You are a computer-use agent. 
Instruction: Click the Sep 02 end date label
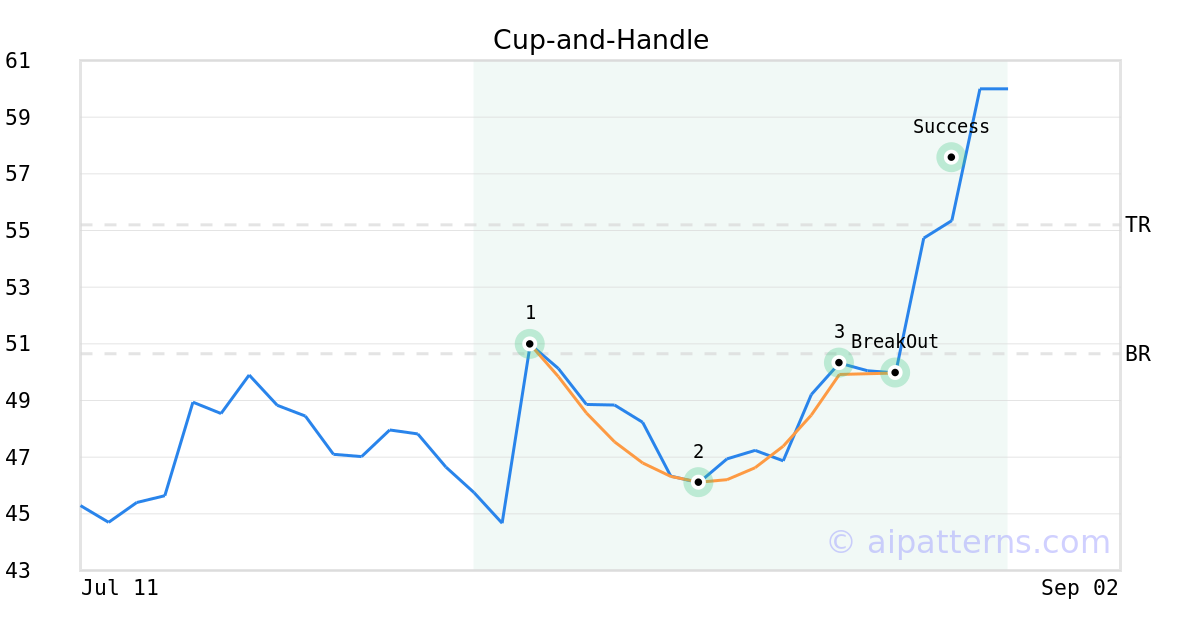(1080, 588)
